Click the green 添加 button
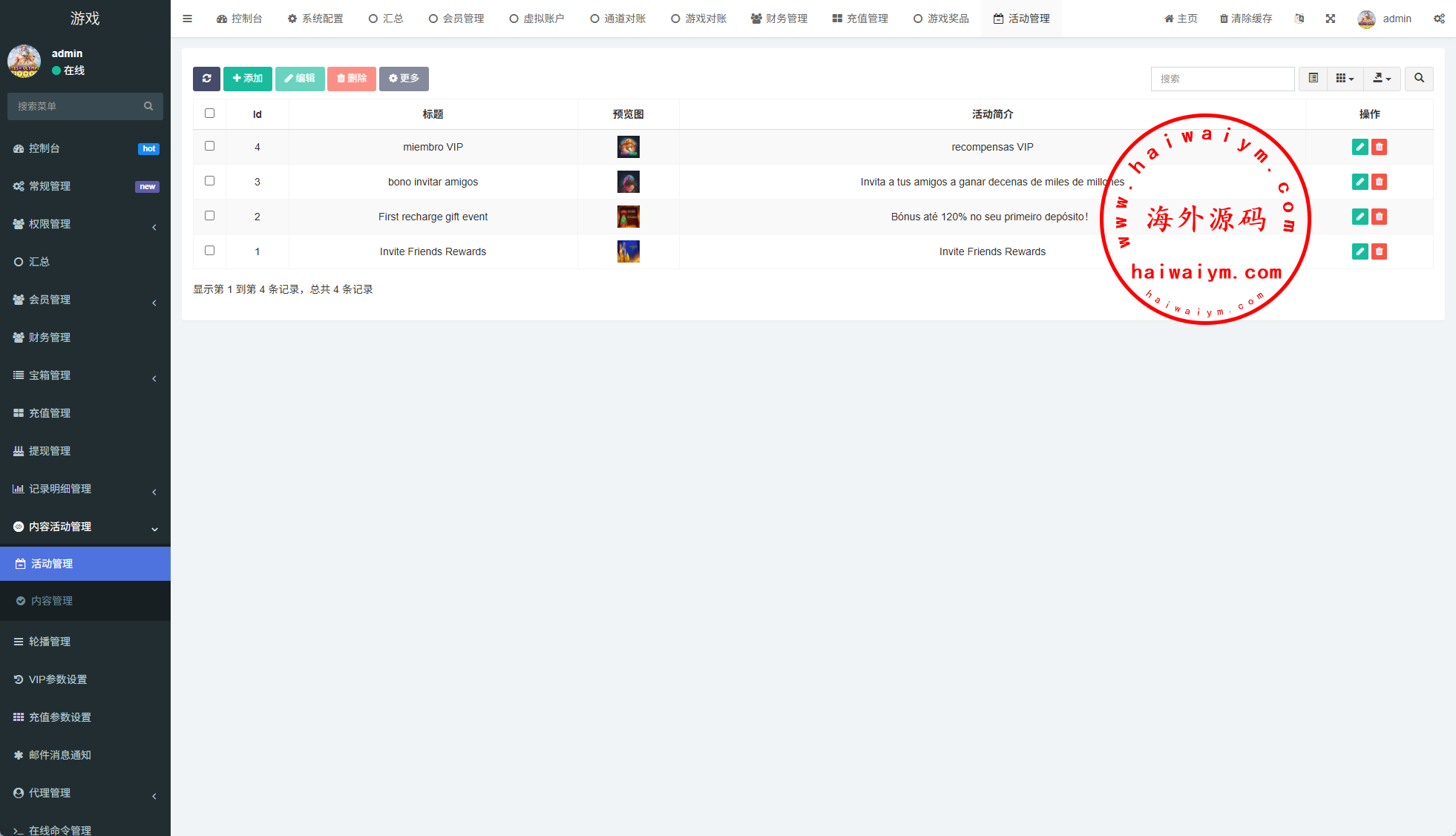Viewport: 1456px width, 836px height. click(x=248, y=79)
